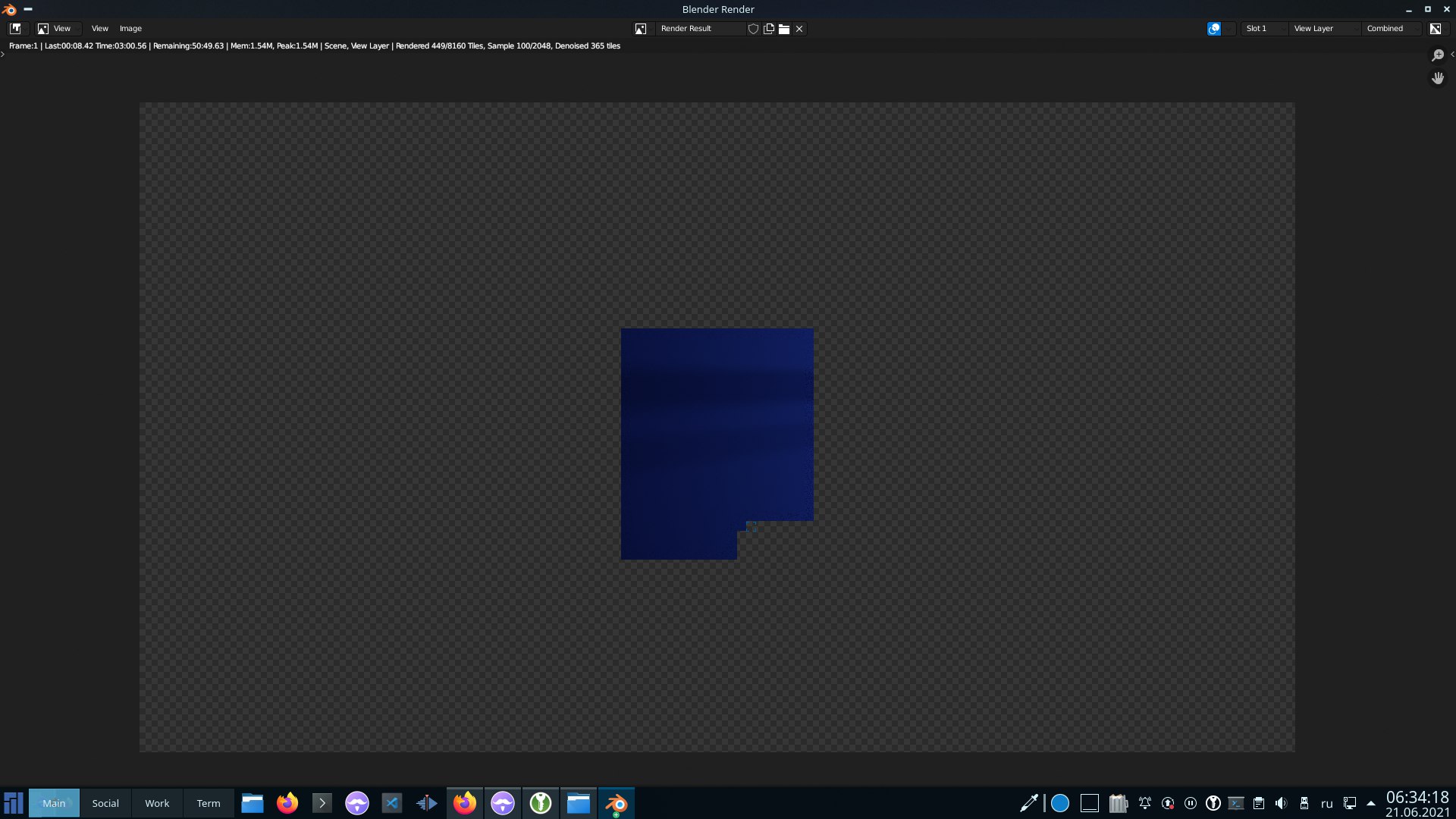Screen dimensions: 1456x819
Task: Open the View menu
Action: point(100,28)
